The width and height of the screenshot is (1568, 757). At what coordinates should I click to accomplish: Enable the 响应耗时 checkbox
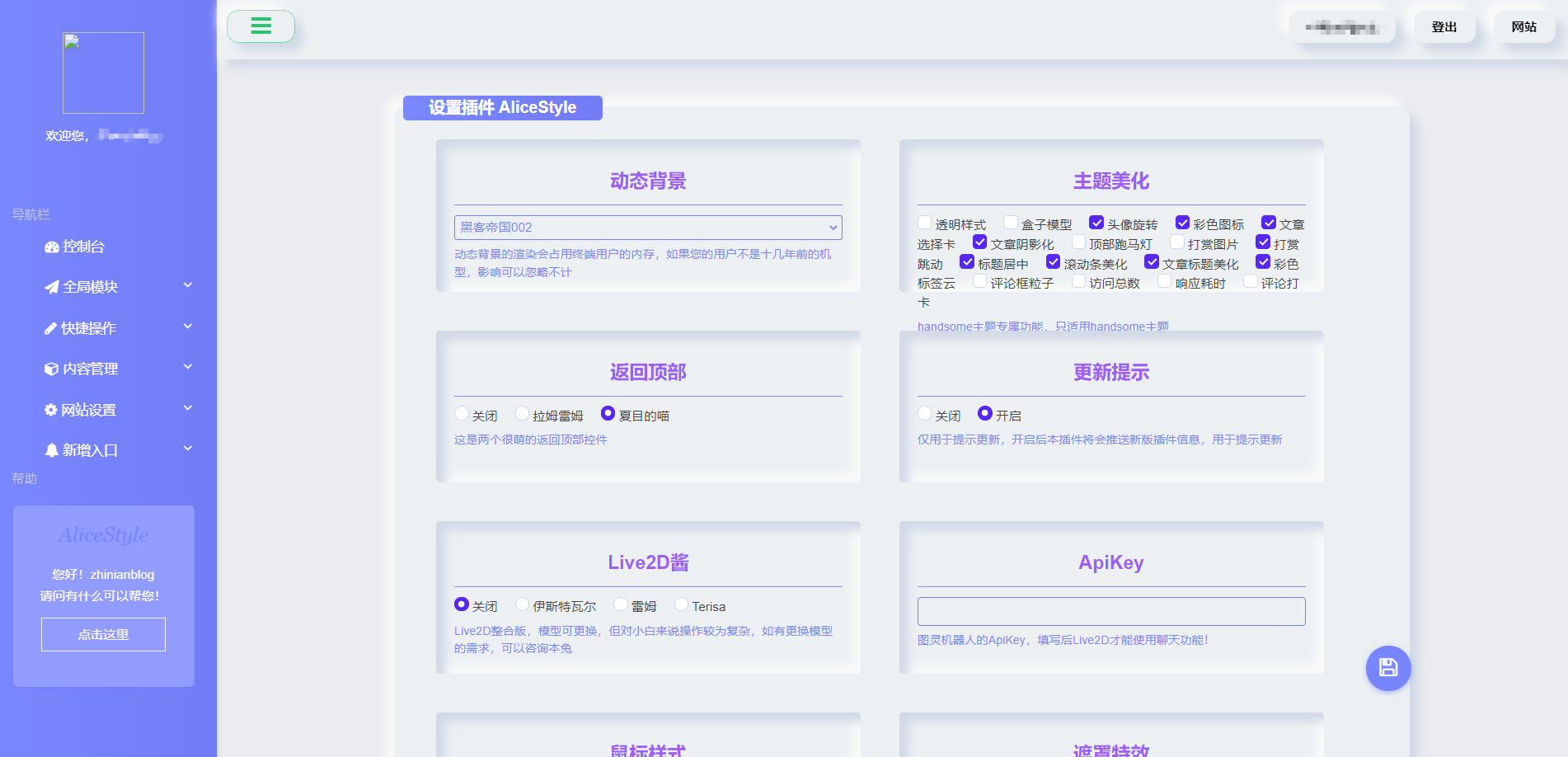coord(1164,281)
